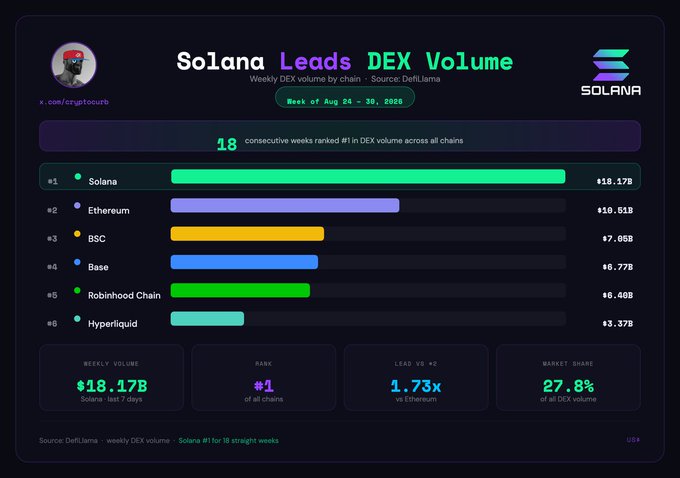This screenshot has height=478, width=680.
Task: Click the yellow dot beside BSC
Action: pyautogui.click(x=77, y=234)
